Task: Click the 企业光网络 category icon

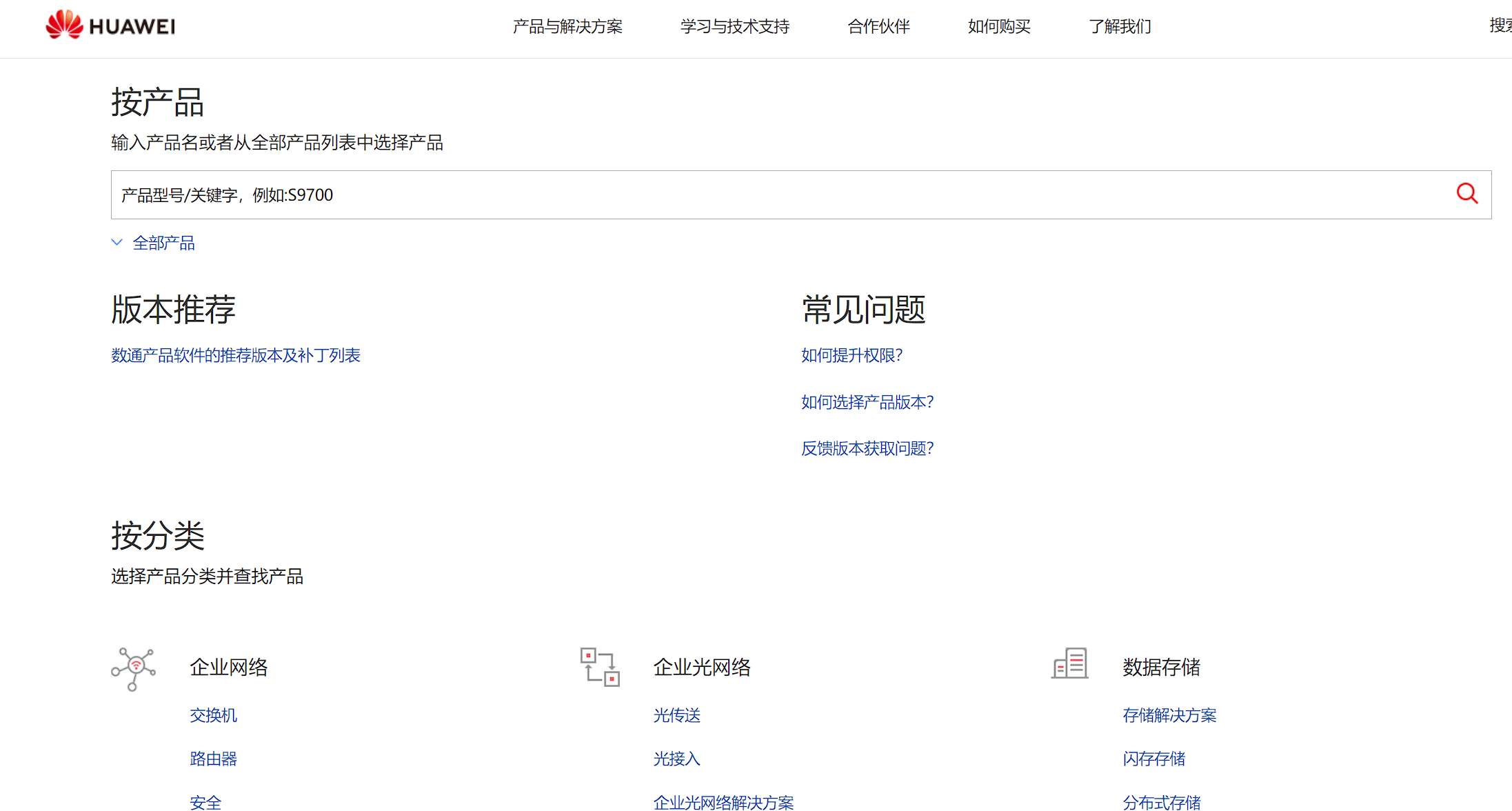Action: pyautogui.click(x=600, y=667)
